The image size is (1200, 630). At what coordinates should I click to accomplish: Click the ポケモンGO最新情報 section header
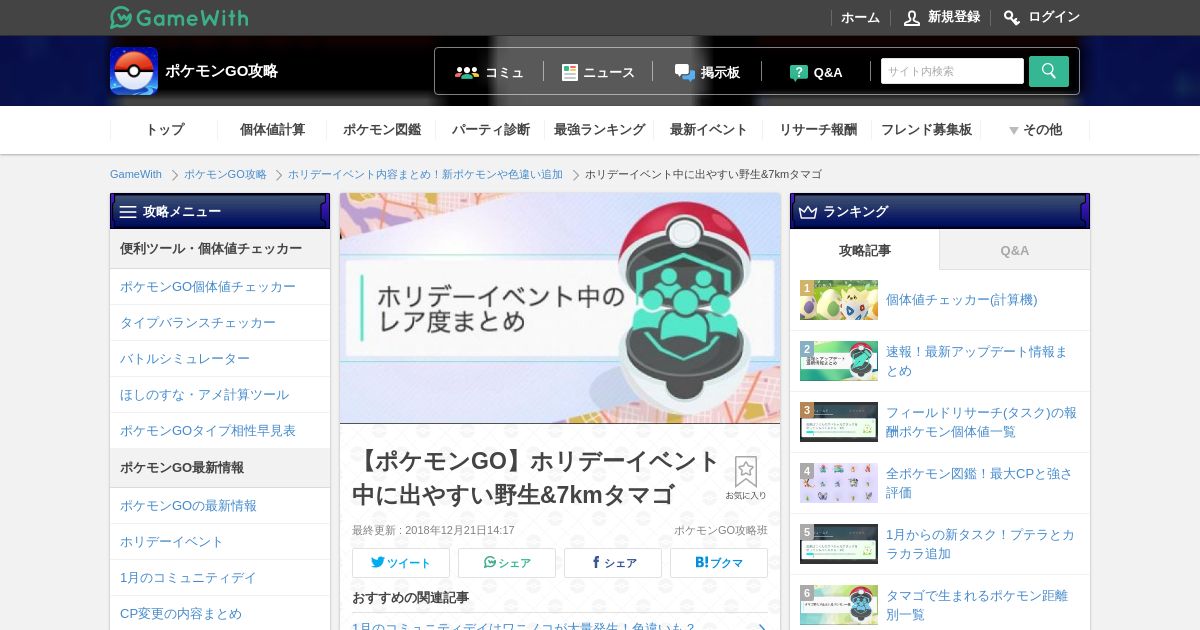(x=220, y=468)
